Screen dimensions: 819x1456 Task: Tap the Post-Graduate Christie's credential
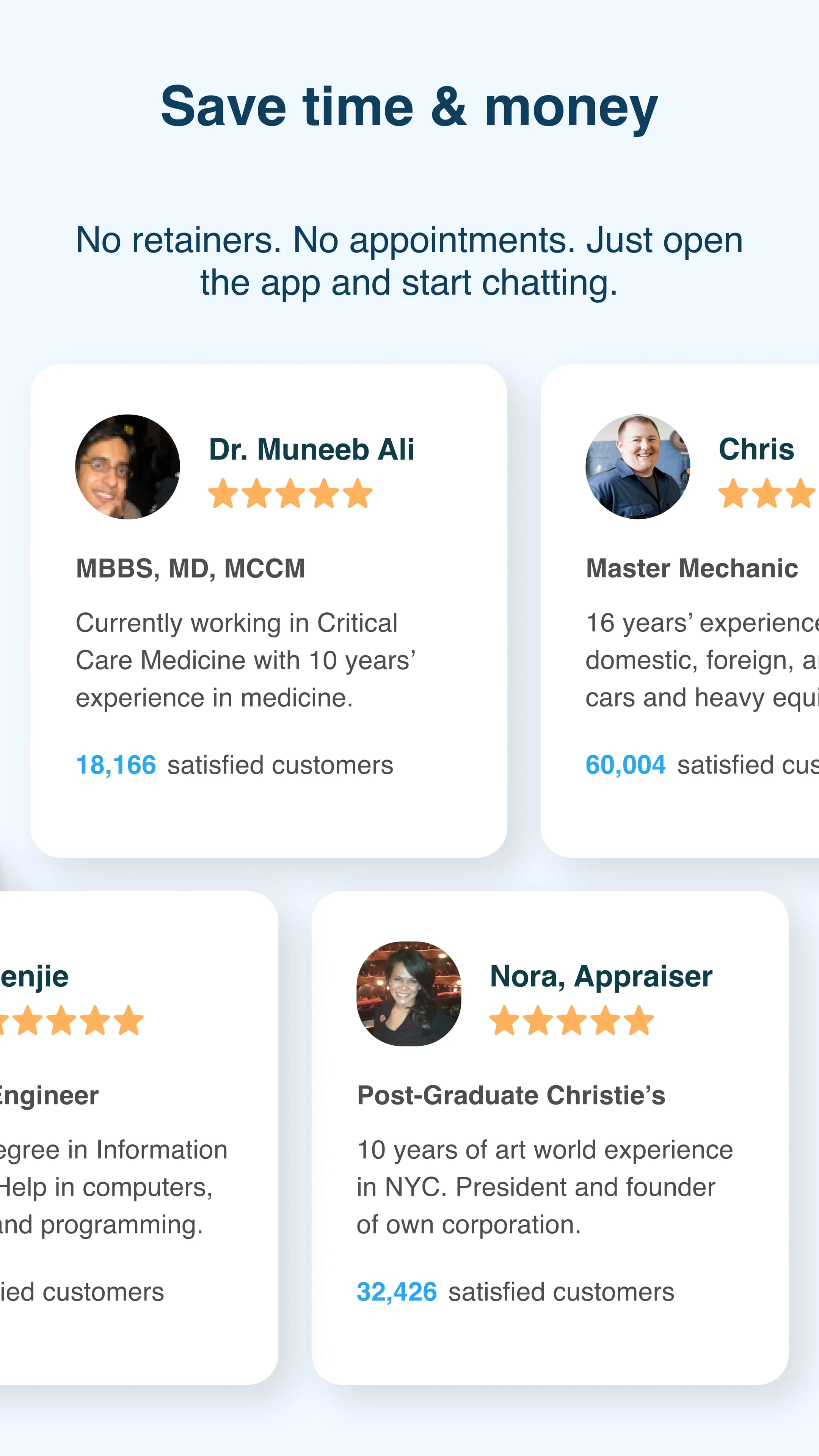(511, 1095)
